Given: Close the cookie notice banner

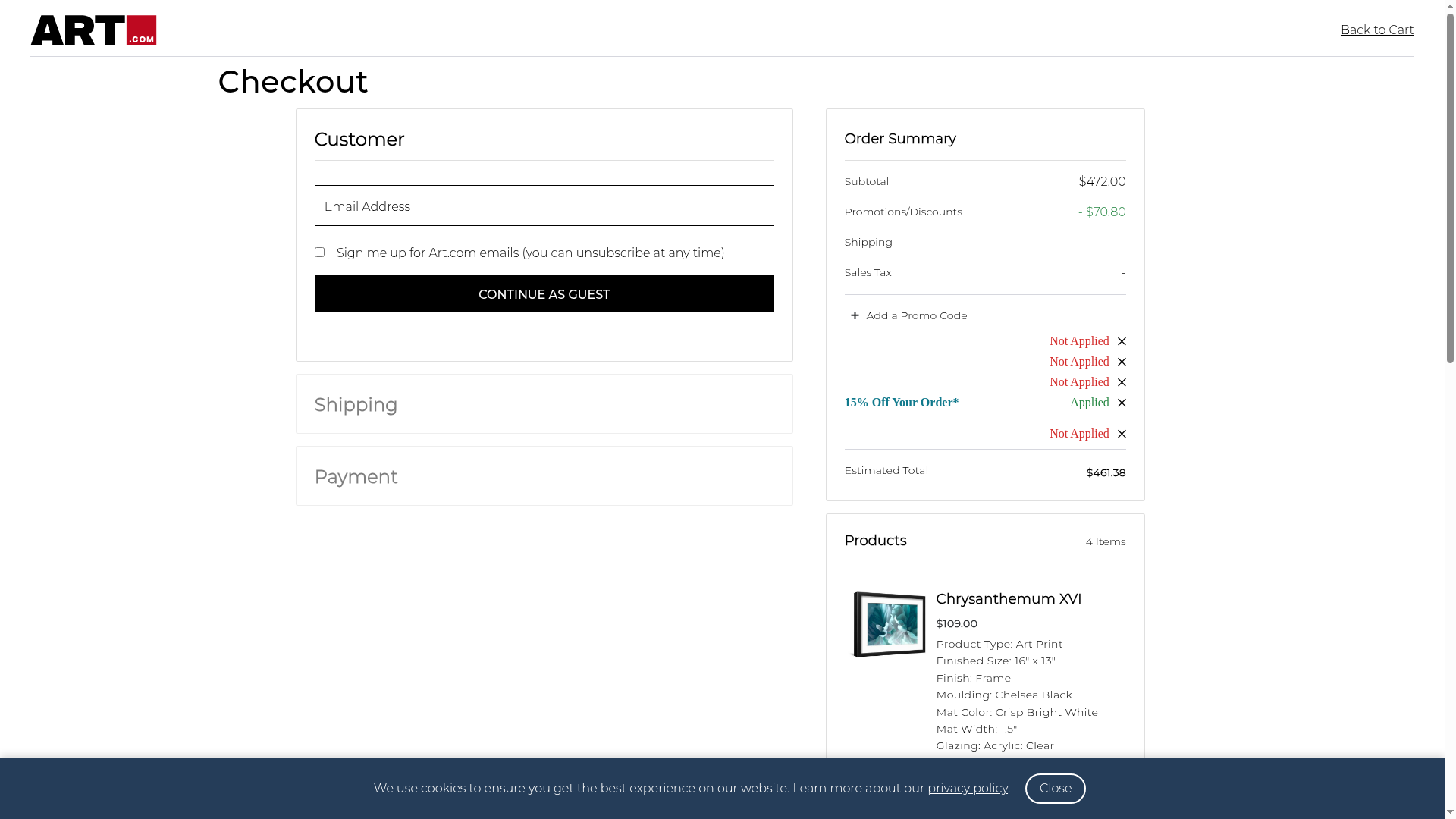Looking at the screenshot, I should [1055, 788].
